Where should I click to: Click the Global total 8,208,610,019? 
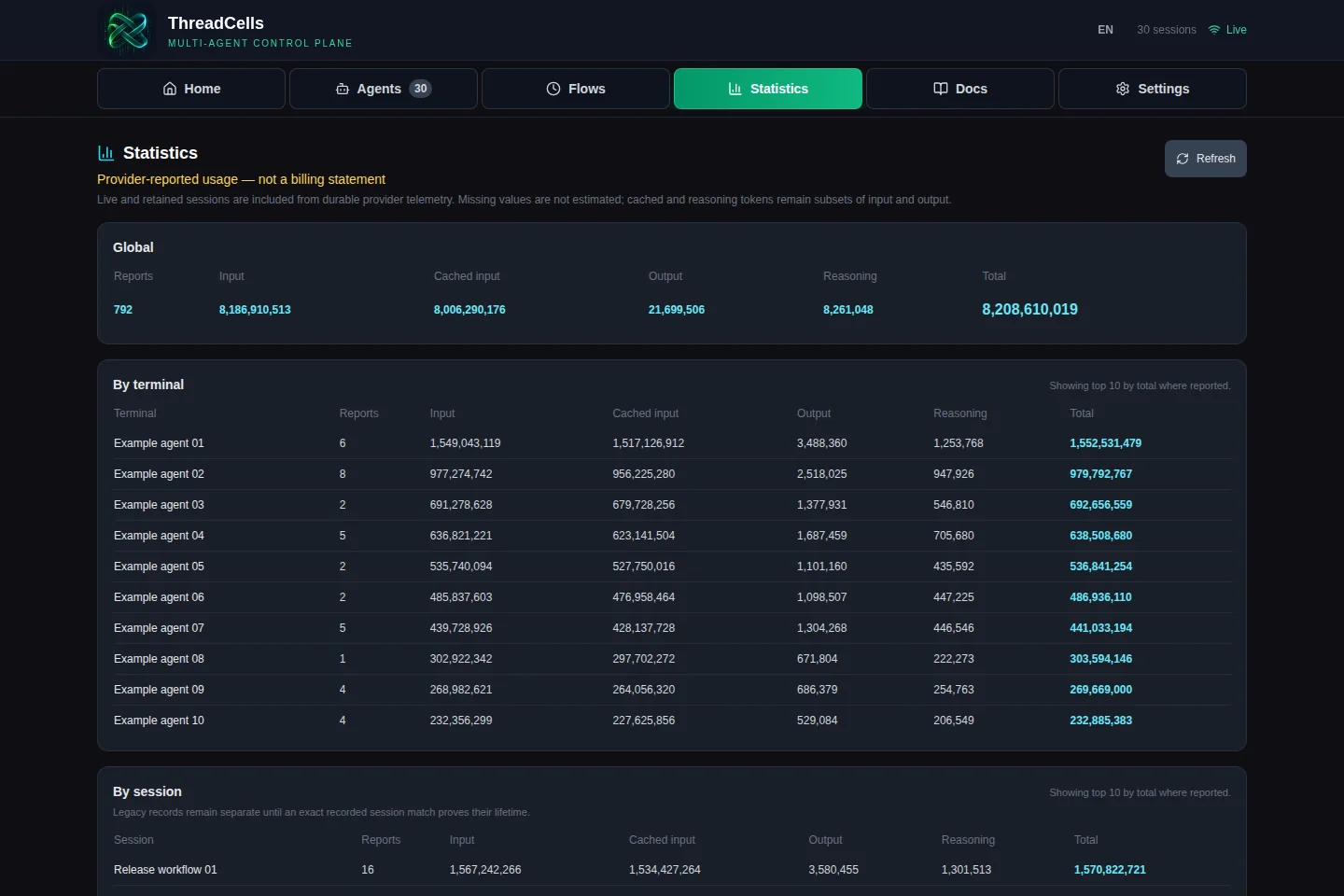(x=1029, y=309)
